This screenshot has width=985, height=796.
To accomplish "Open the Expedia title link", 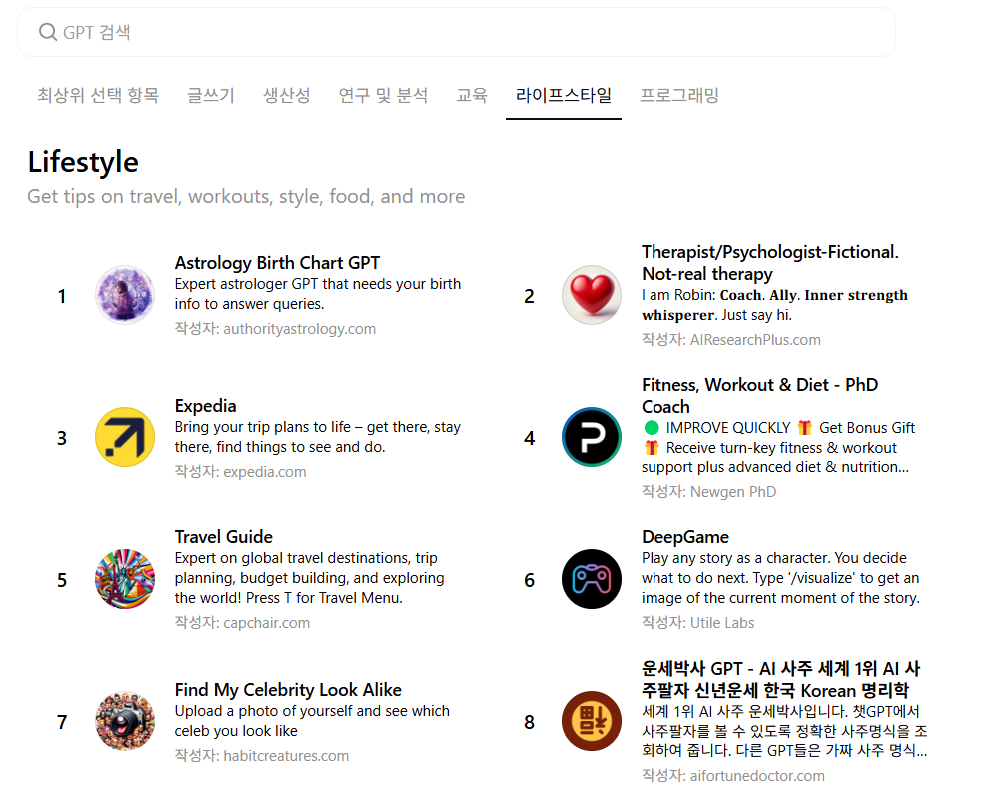I will (x=205, y=406).
